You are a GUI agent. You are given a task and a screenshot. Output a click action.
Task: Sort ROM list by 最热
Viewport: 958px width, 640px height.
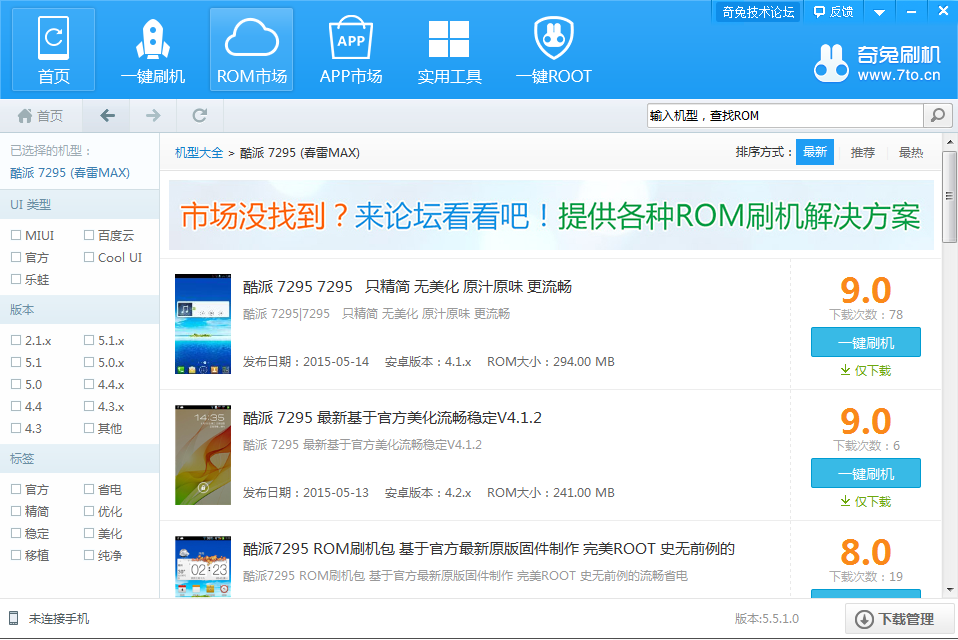pyautogui.click(x=910, y=153)
